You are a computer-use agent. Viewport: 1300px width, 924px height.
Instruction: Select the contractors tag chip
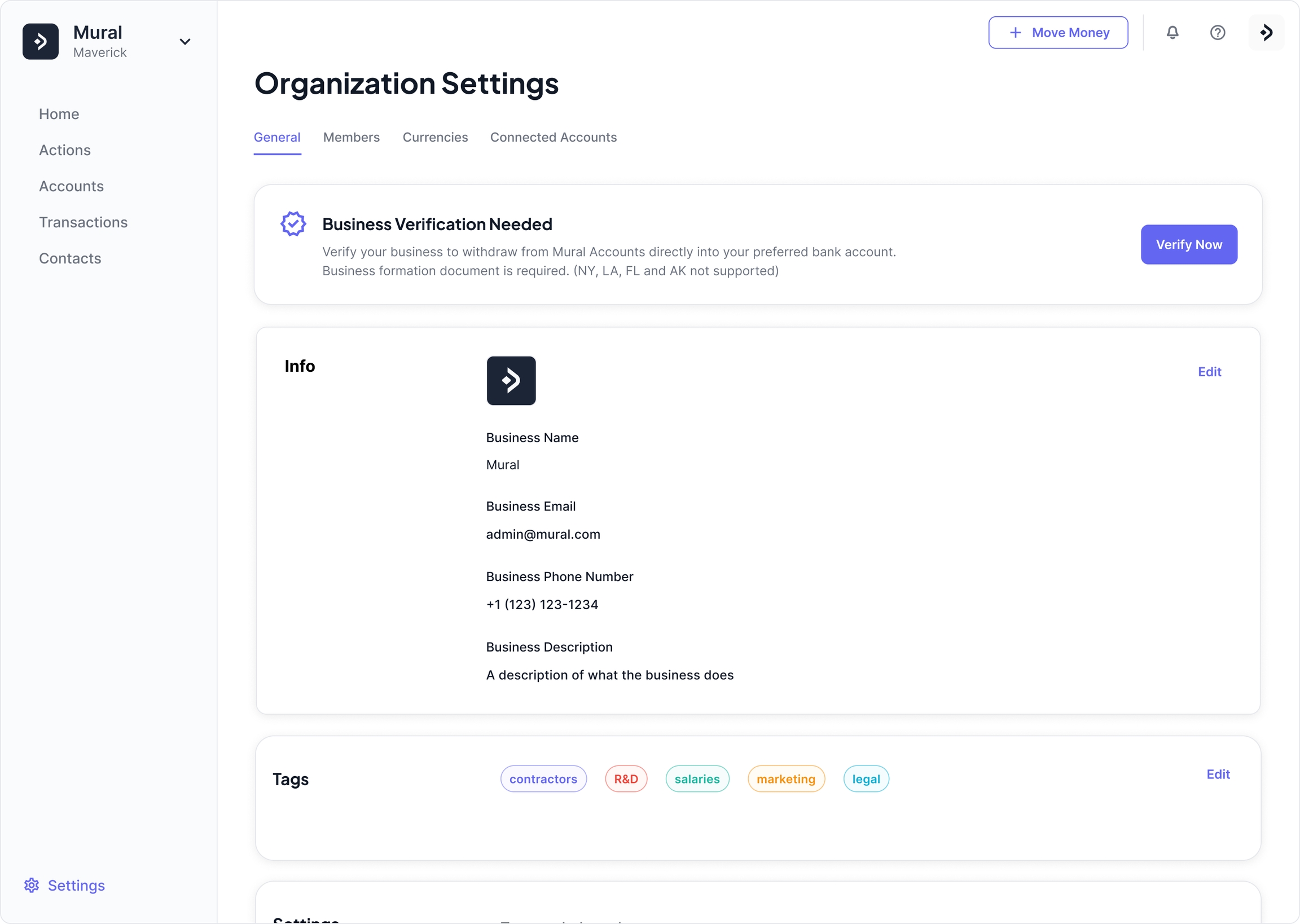[543, 779]
